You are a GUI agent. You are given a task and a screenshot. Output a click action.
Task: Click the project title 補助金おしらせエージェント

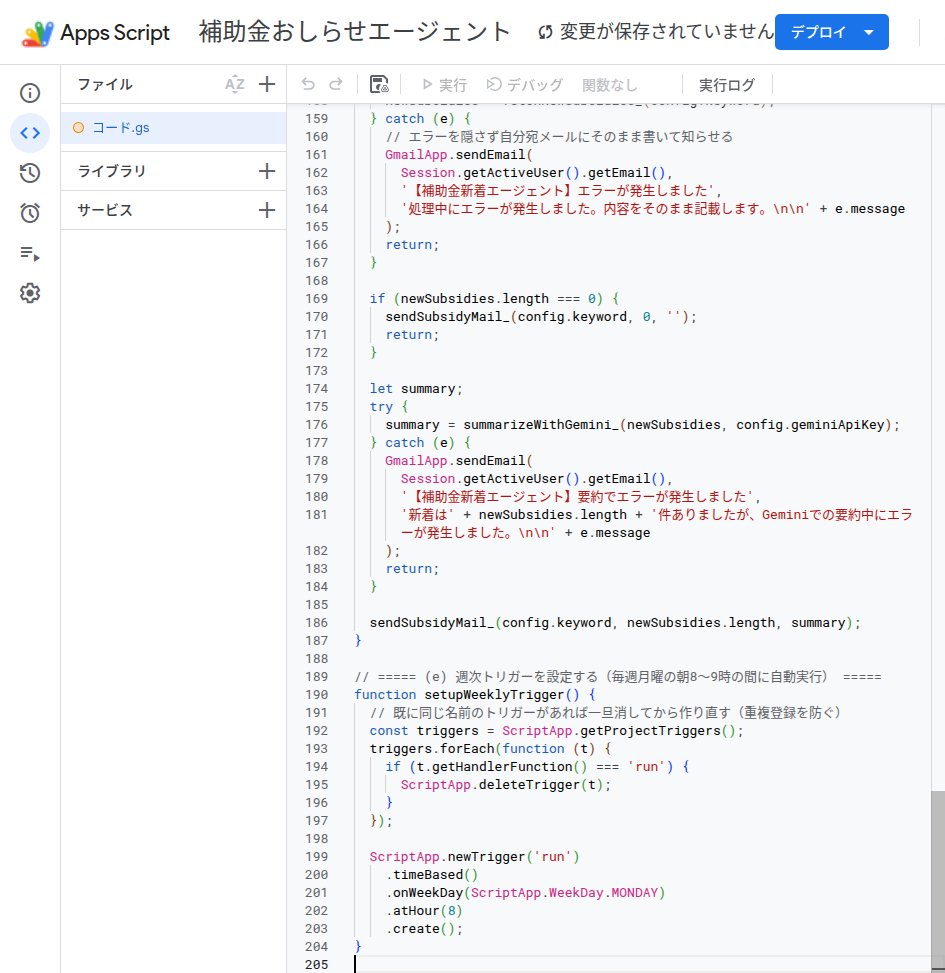pos(355,32)
